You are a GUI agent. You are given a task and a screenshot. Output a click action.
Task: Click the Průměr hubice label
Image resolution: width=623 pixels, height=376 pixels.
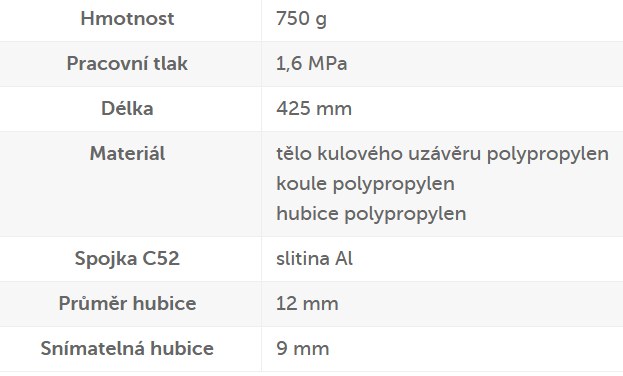pyautogui.click(x=127, y=304)
